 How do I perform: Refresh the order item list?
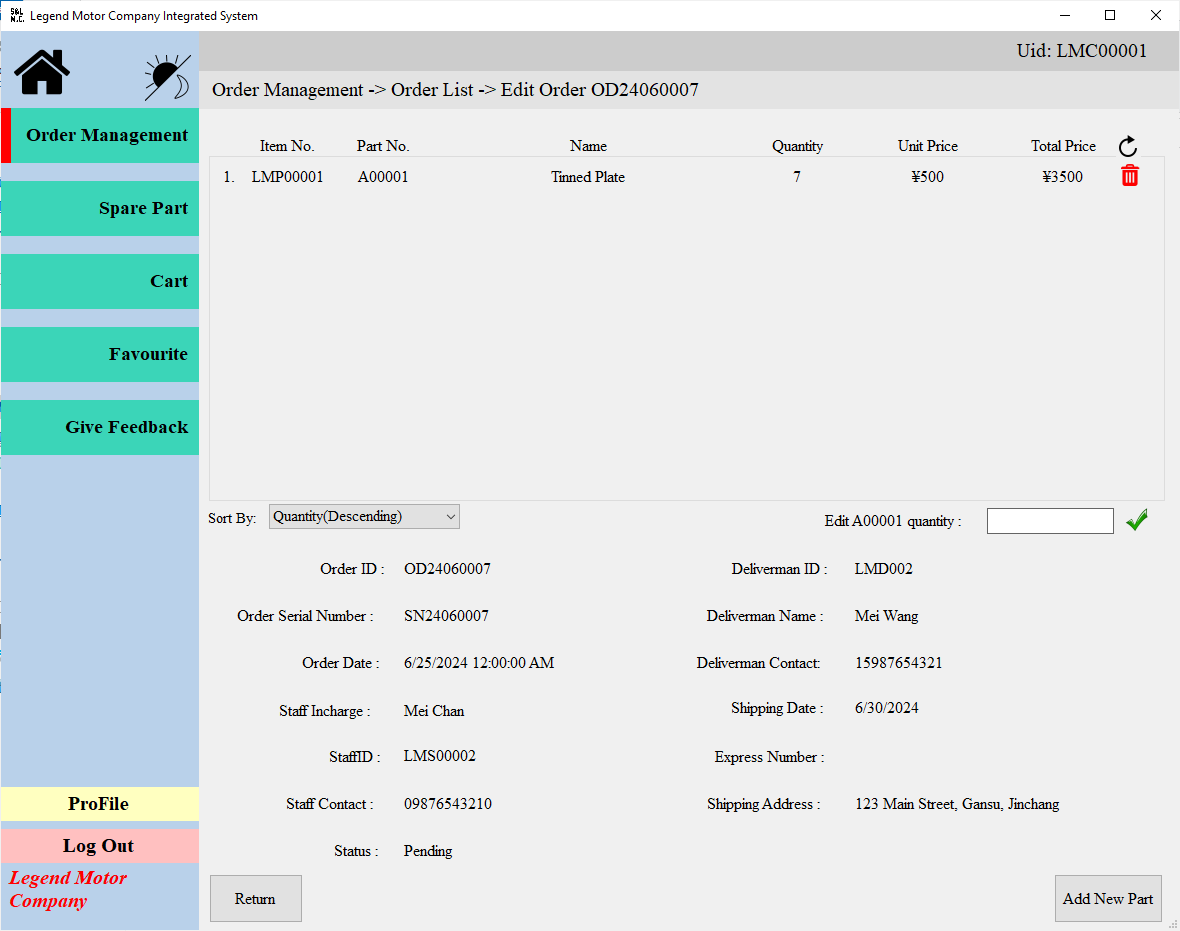1128,146
